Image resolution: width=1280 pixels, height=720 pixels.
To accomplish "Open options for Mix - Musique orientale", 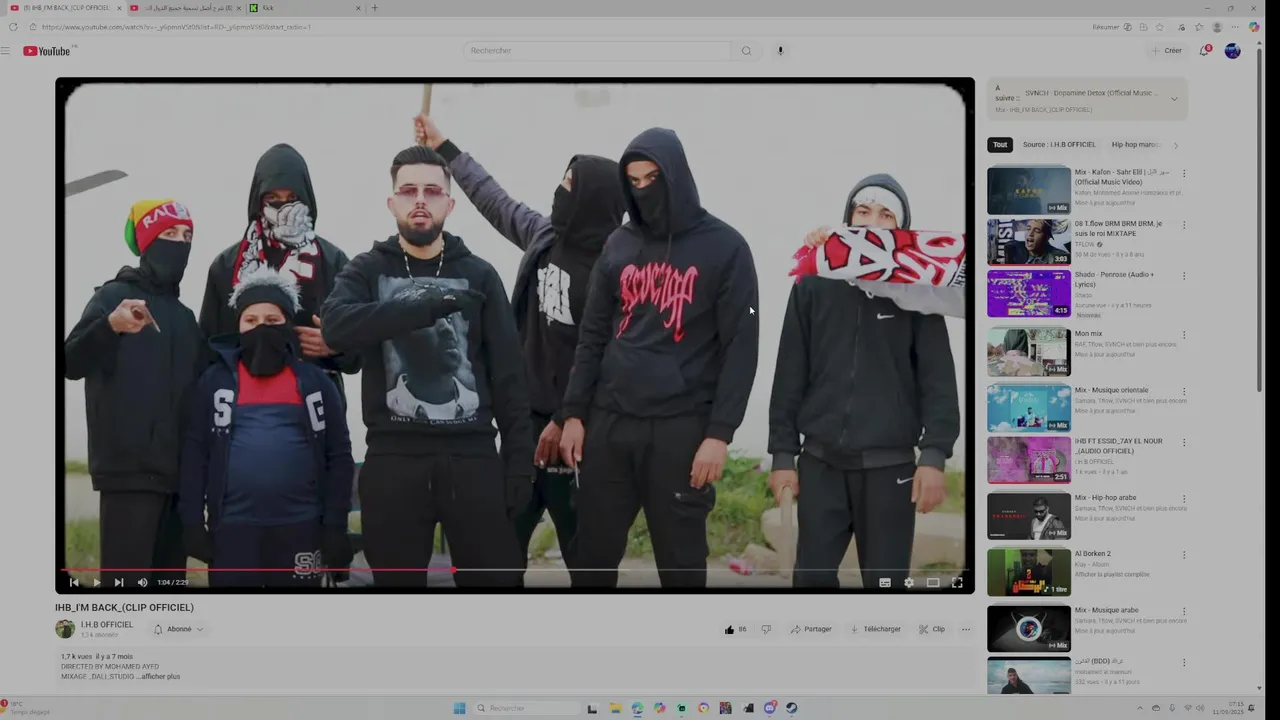I will [1184, 392].
